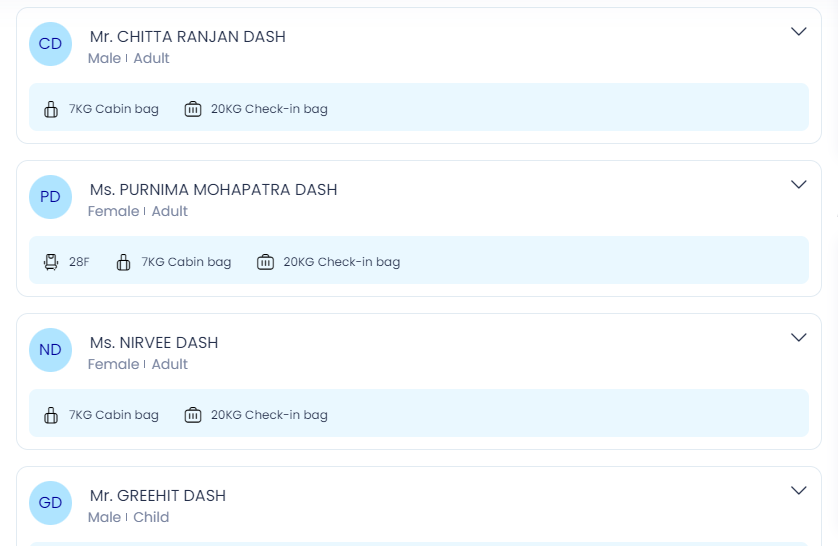Select the name Mr. GREEHIT DASH
The image size is (838, 546).
(x=158, y=496)
